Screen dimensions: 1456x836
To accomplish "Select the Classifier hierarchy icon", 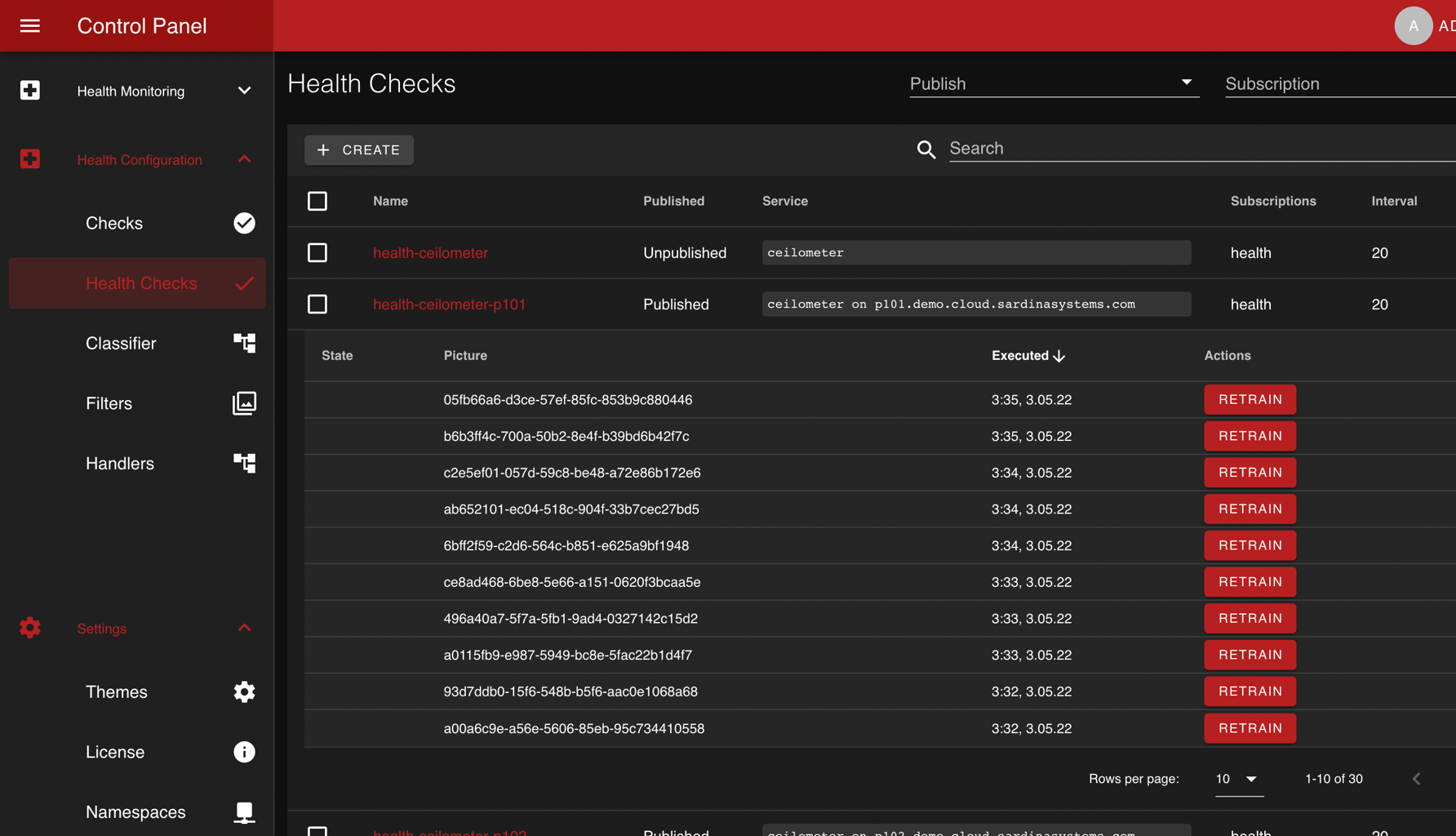I will (x=244, y=343).
